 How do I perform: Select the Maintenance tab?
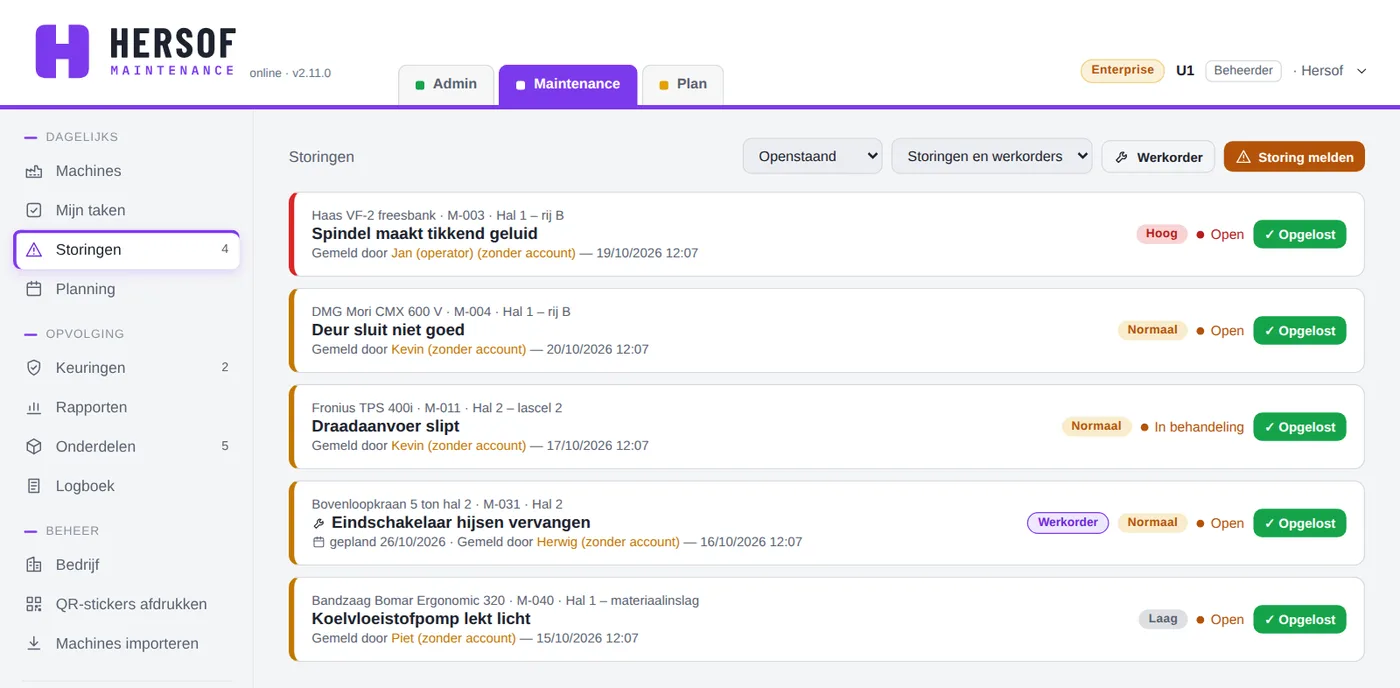[x=567, y=85]
